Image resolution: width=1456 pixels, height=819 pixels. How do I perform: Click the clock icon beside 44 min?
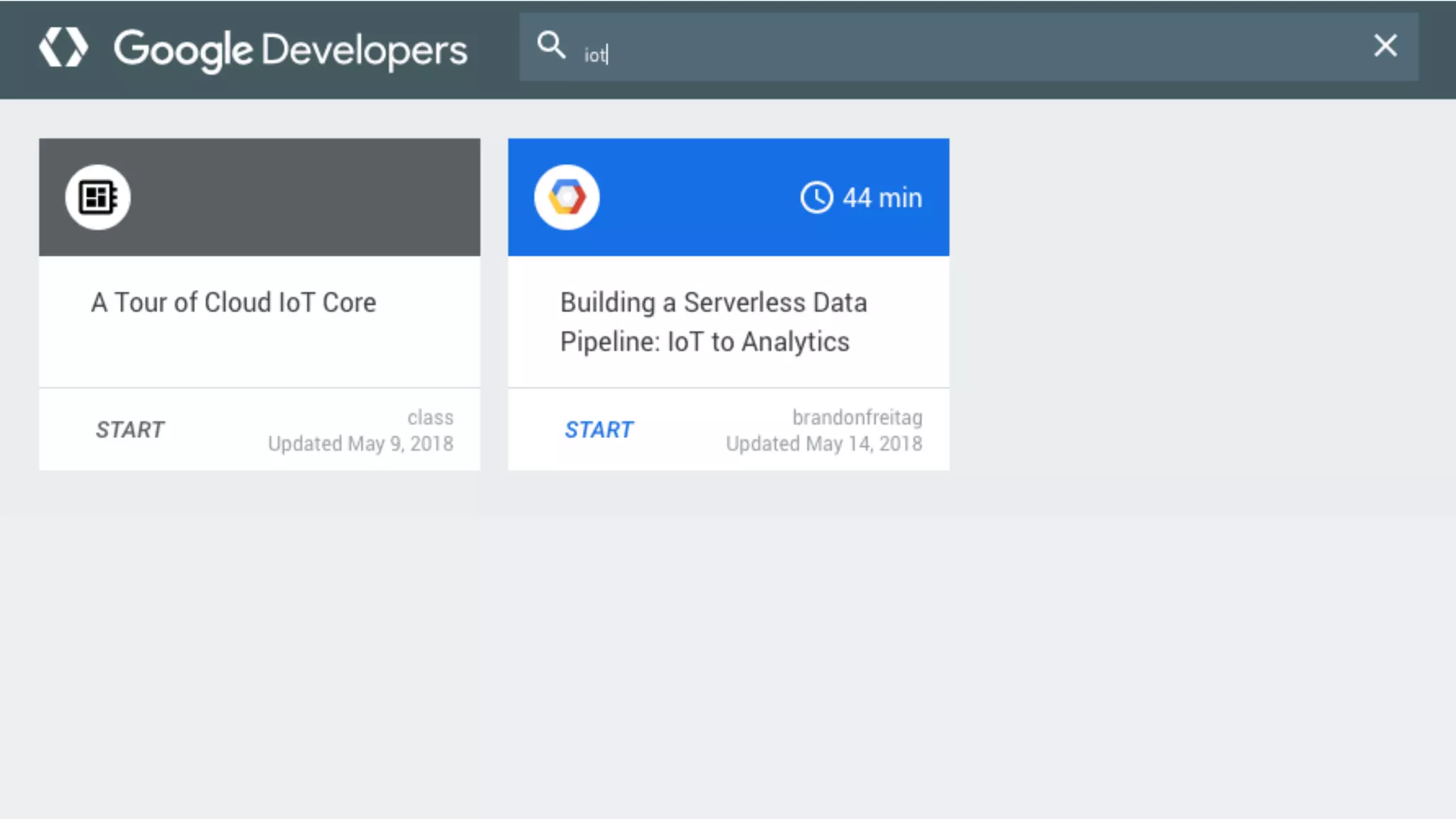tap(816, 198)
